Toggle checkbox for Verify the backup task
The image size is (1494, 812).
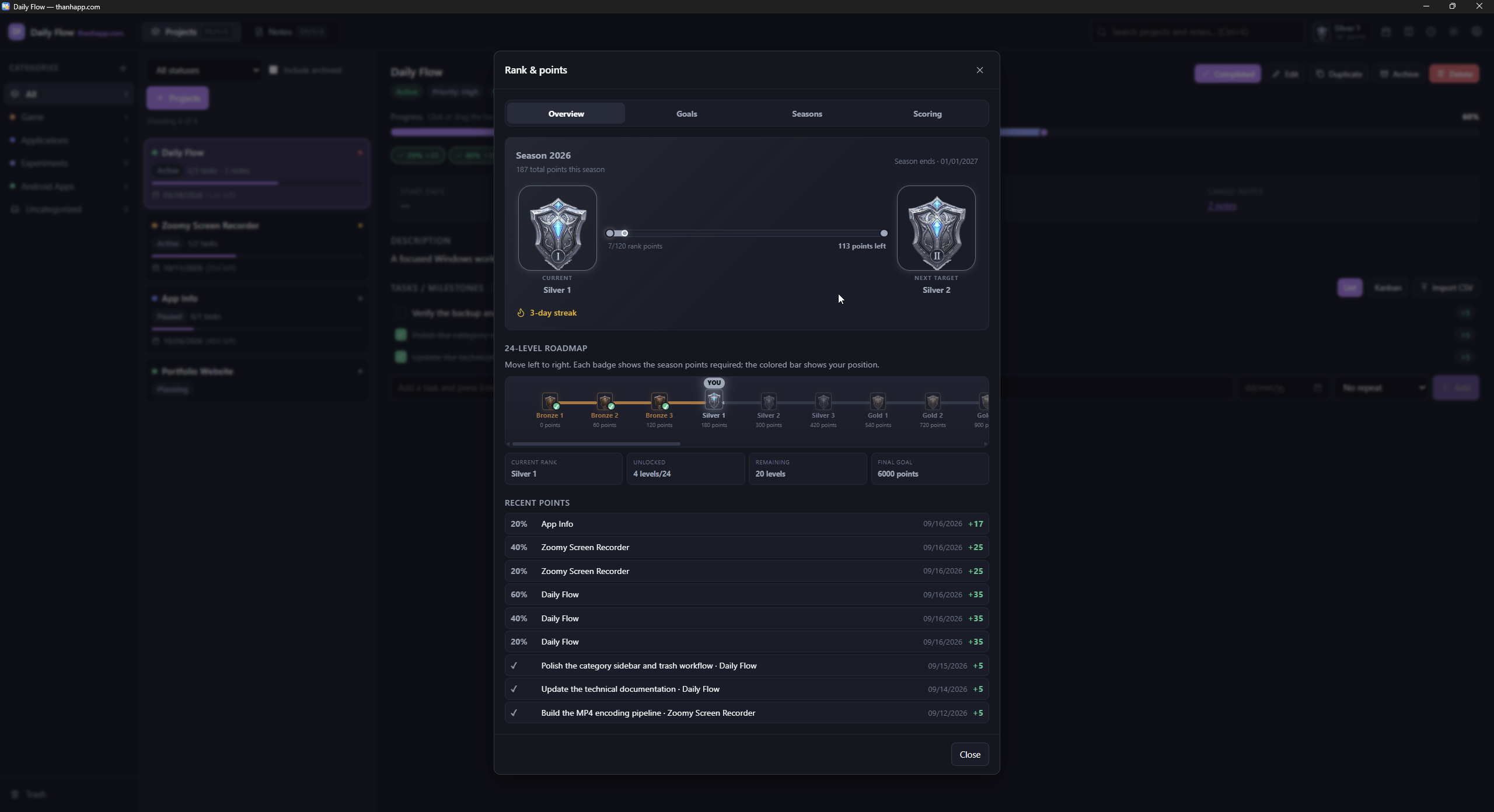tap(400, 313)
